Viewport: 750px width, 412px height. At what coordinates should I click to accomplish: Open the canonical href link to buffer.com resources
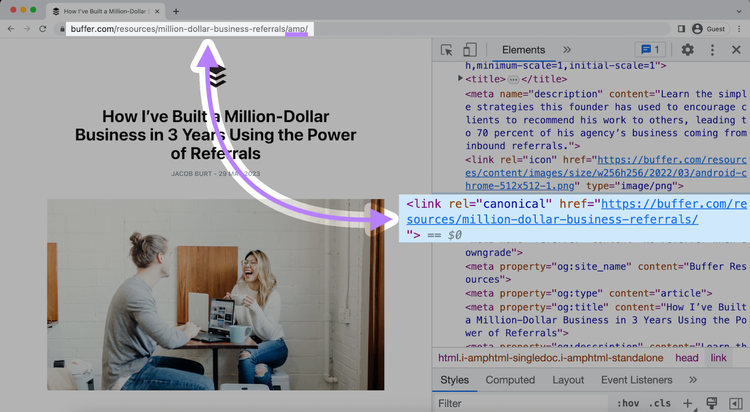[576, 212]
